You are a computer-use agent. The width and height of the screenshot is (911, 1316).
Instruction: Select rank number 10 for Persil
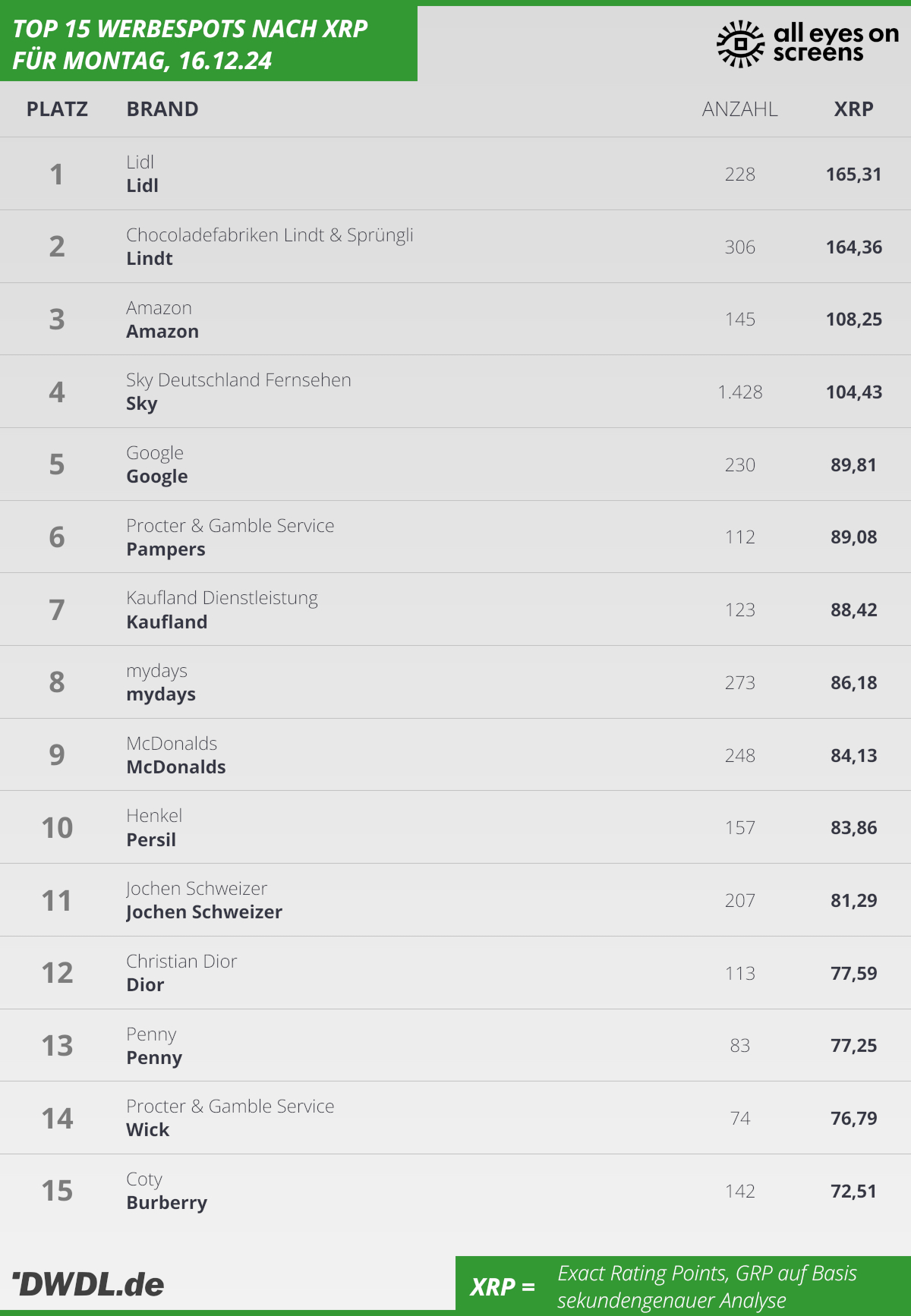(x=57, y=828)
